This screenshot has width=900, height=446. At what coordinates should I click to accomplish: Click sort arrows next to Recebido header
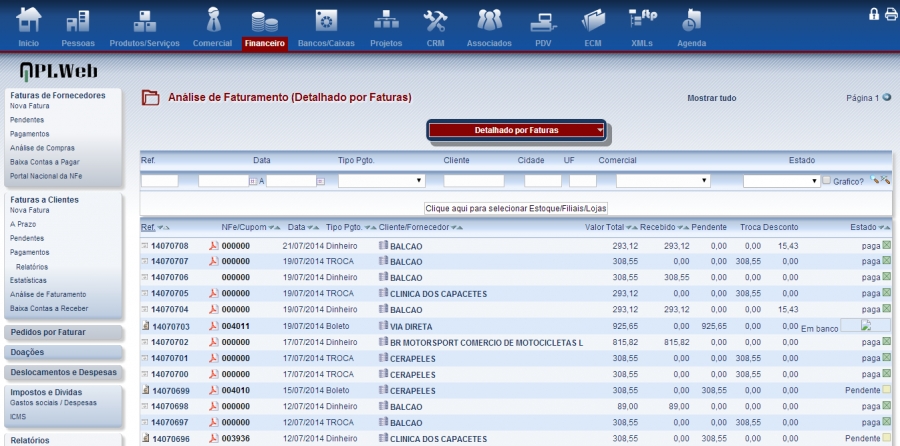(684, 227)
